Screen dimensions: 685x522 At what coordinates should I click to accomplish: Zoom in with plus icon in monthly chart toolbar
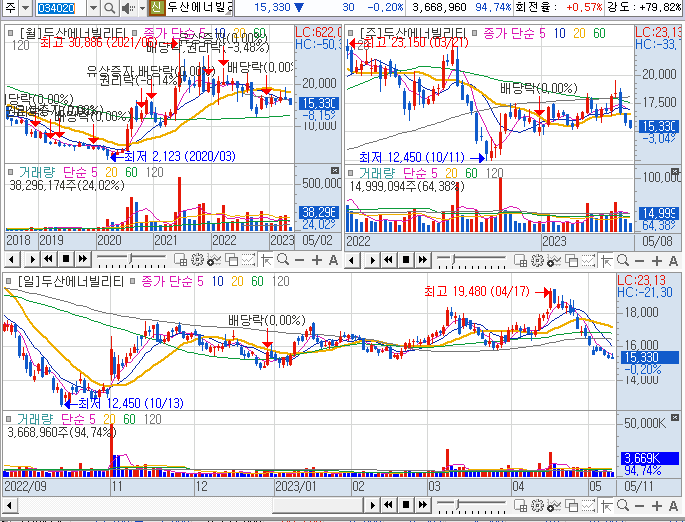point(317,260)
